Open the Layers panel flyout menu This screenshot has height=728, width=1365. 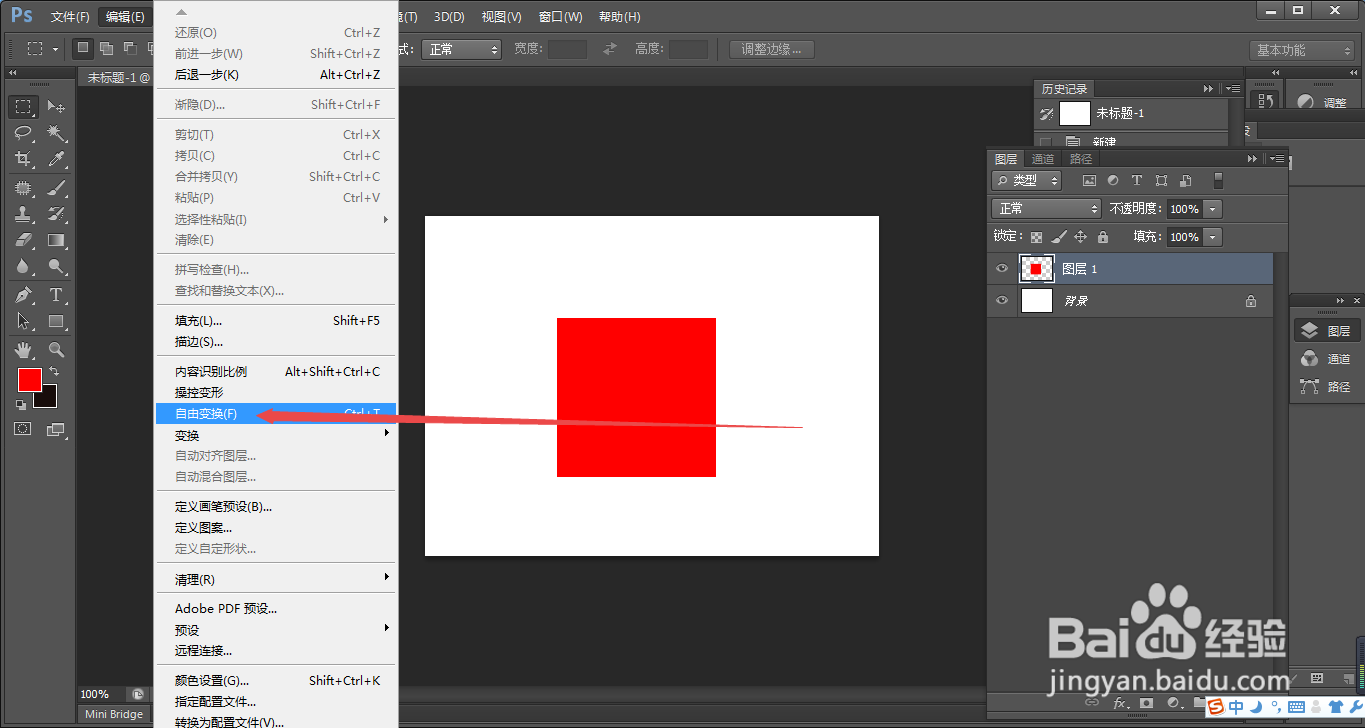[x=1277, y=159]
